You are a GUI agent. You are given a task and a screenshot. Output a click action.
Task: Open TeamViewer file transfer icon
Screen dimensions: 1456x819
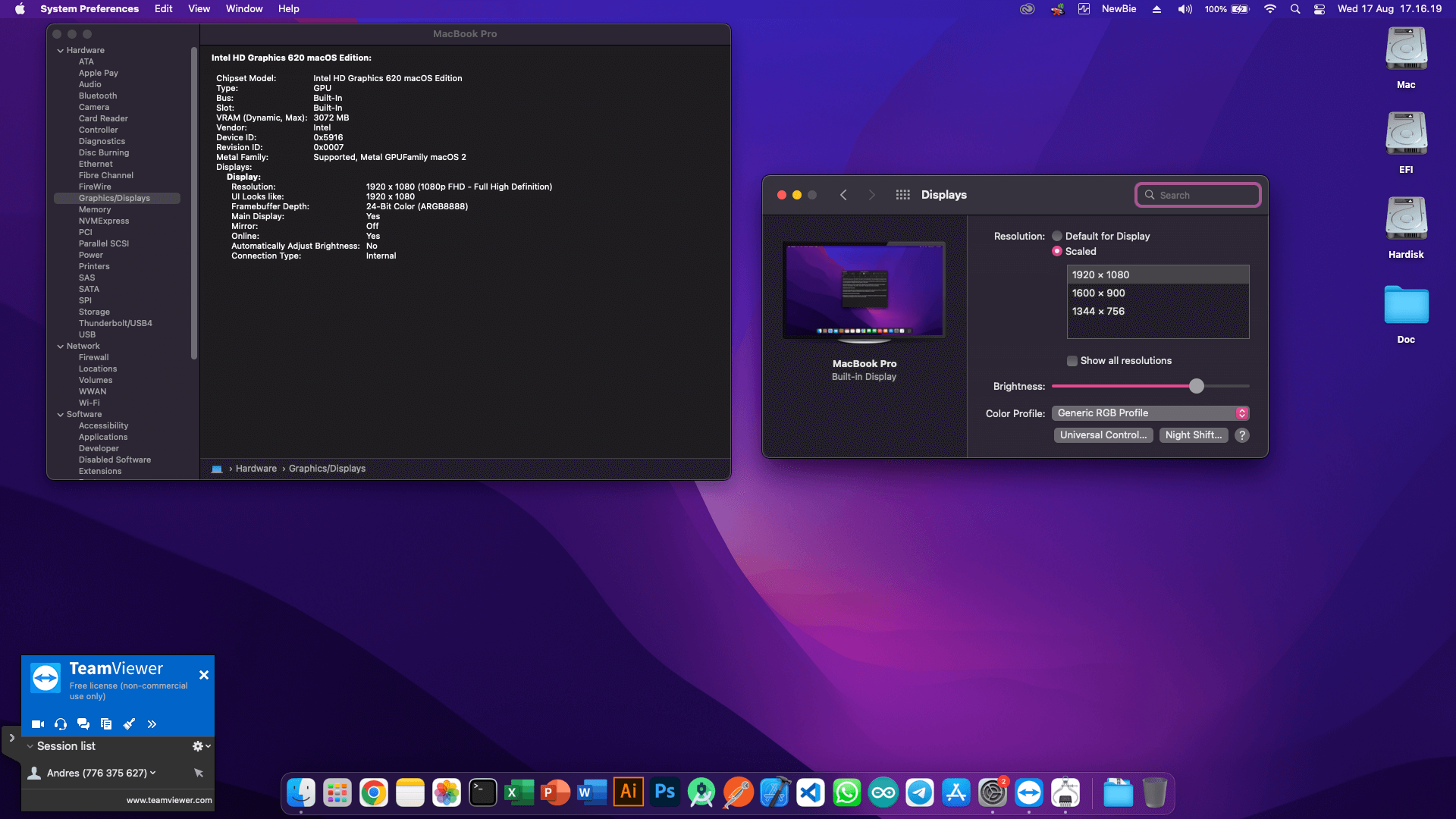click(x=106, y=724)
